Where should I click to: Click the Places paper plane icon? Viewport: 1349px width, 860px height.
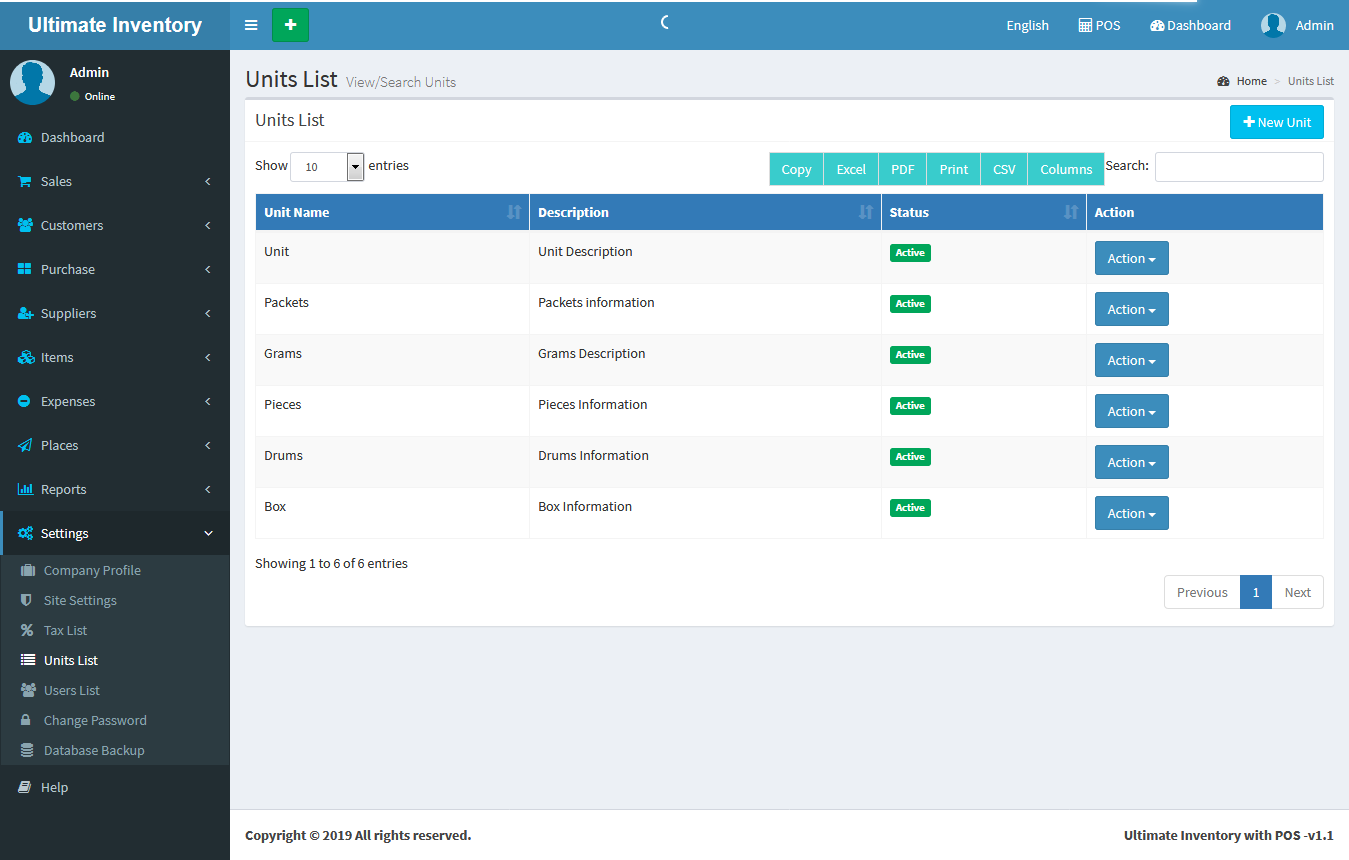pyautogui.click(x=25, y=446)
